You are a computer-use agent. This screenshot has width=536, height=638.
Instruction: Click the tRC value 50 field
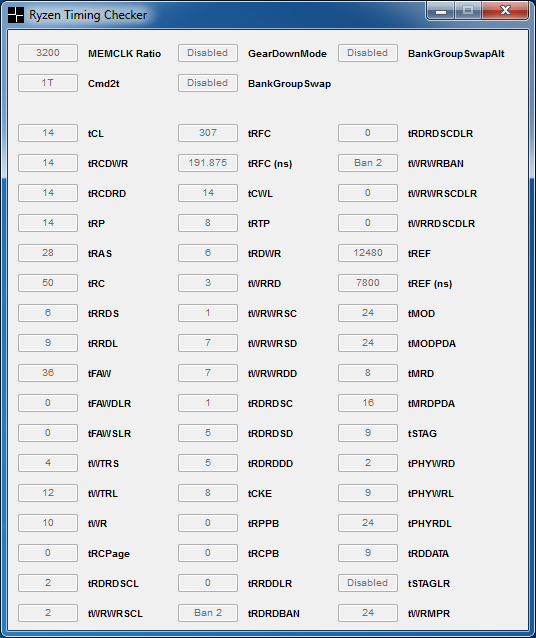(x=48, y=283)
